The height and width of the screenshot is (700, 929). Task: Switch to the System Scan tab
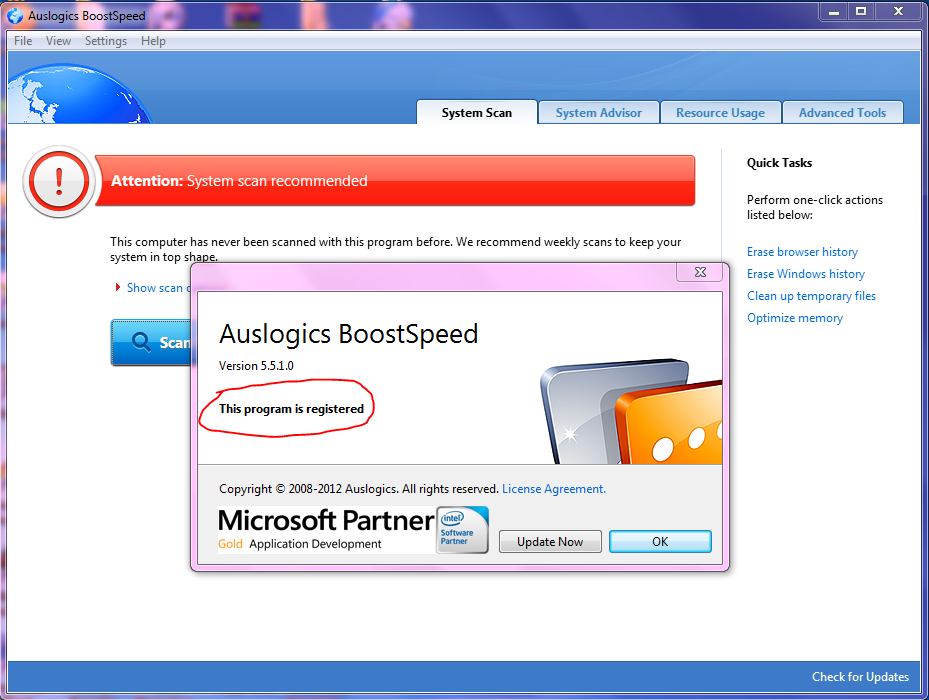coord(477,113)
